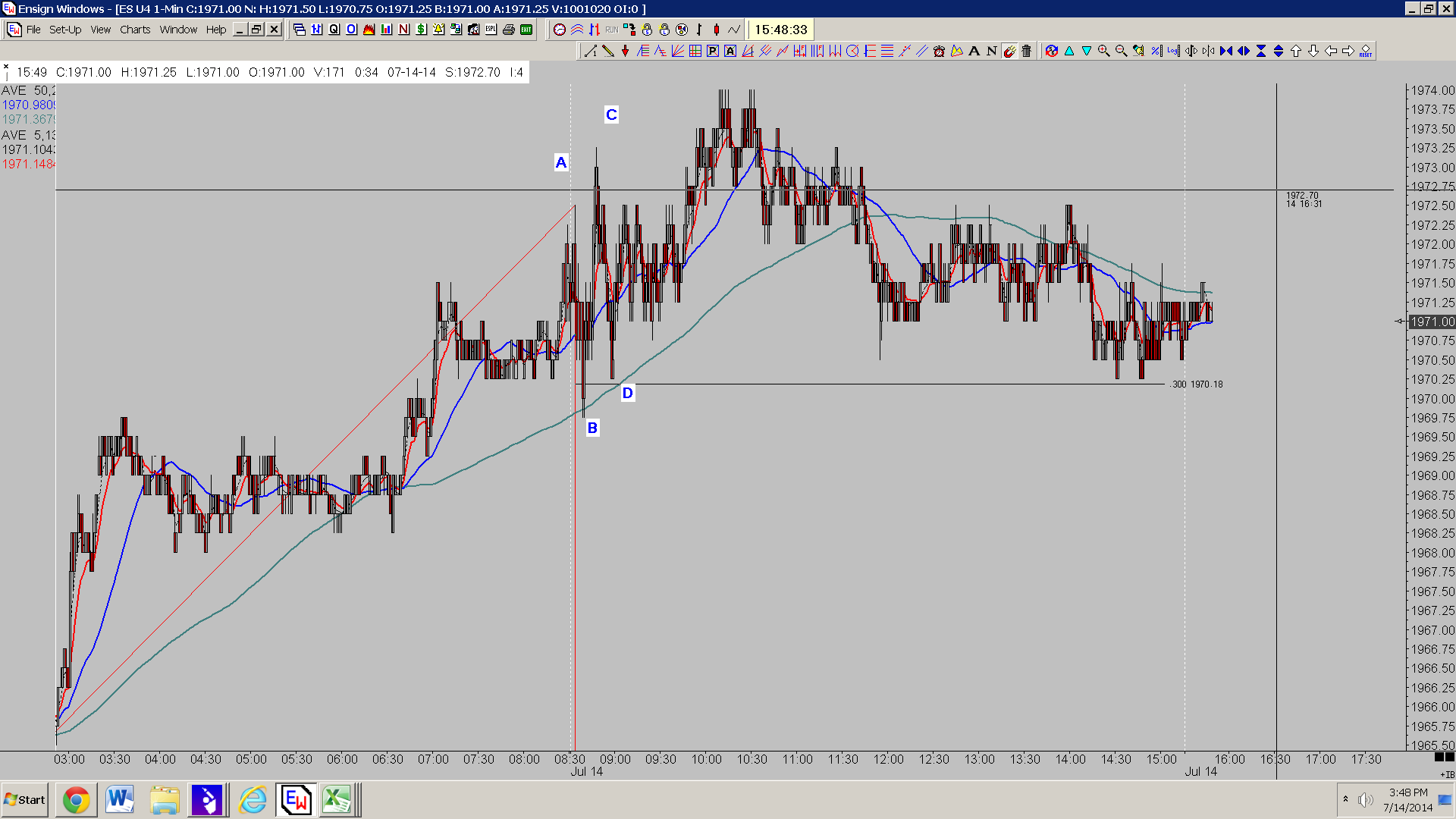Toggle the Log scale button
Image resolution: width=1456 pixels, height=819 pixels.
[x=1173, y=51]
